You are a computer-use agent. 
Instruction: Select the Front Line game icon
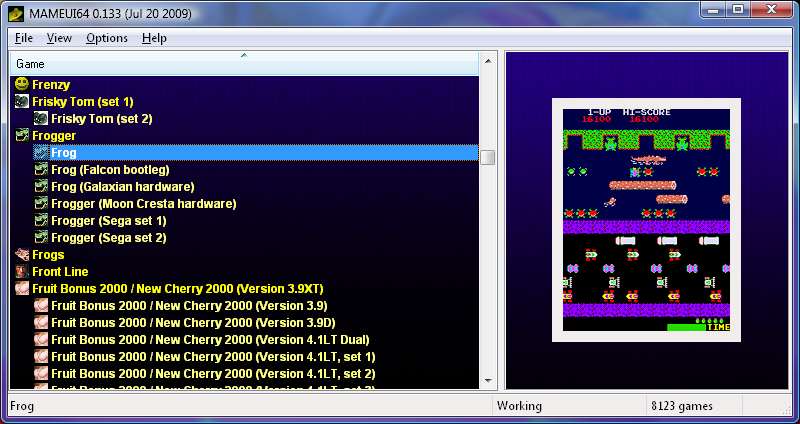pyautogui.click(x=21, y=271)
